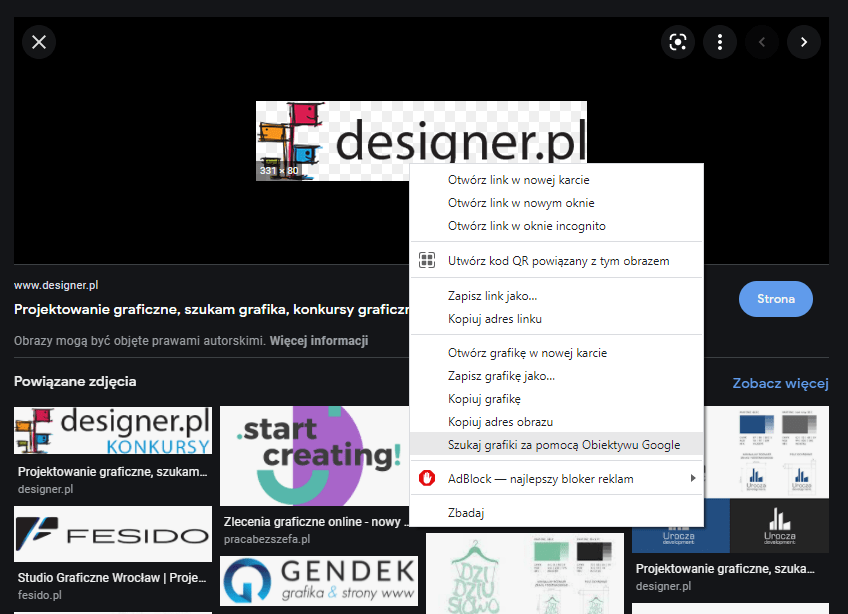This screenshot has width=848, height=614.
Task: Go to the next image arrow
Action: tap(803, 42)
